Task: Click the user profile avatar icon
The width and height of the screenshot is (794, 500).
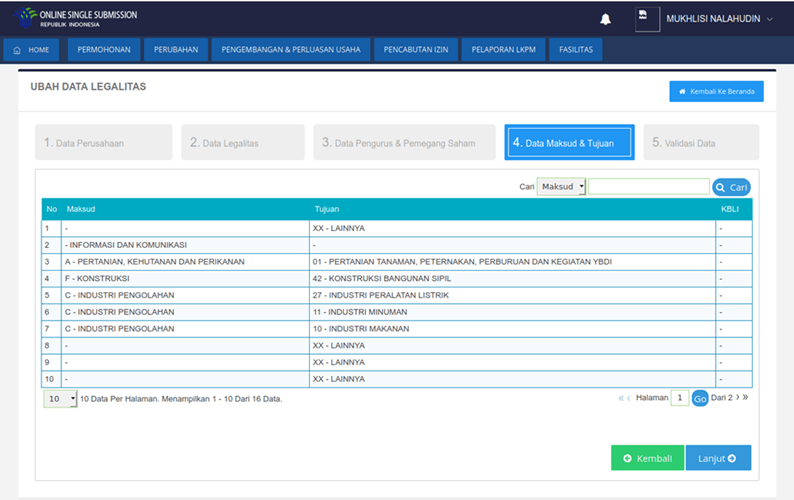Action: 647,19
